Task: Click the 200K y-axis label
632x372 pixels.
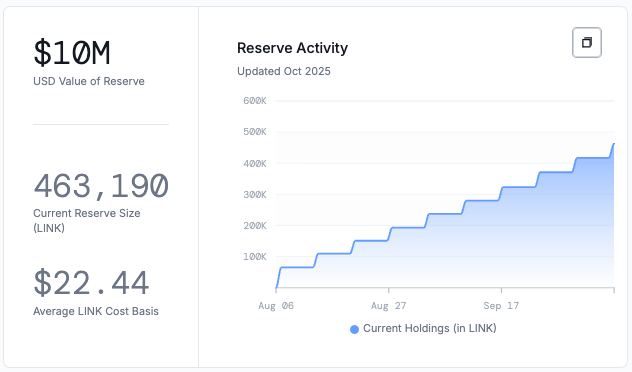Action: [x=255, y=226]
